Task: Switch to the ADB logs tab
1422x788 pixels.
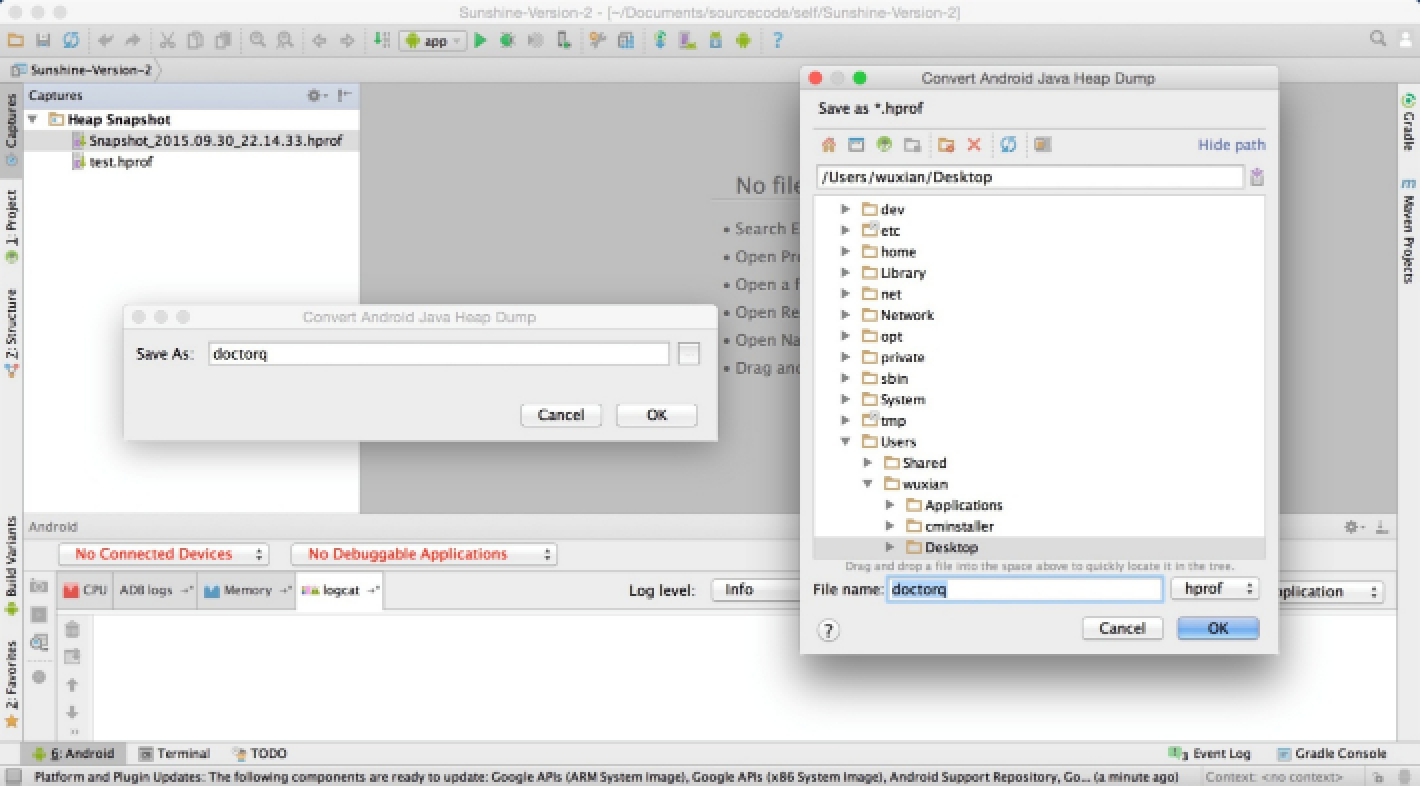Action: pos(156,590)
